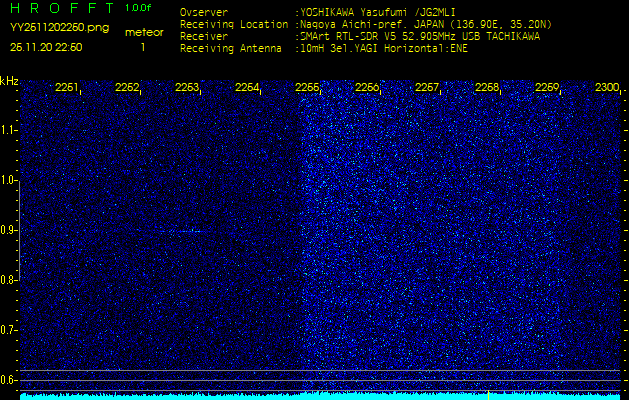This screenshot has width=629, height=400.
Task: Click the 2255 time axis label
Action: pos(307,87)
